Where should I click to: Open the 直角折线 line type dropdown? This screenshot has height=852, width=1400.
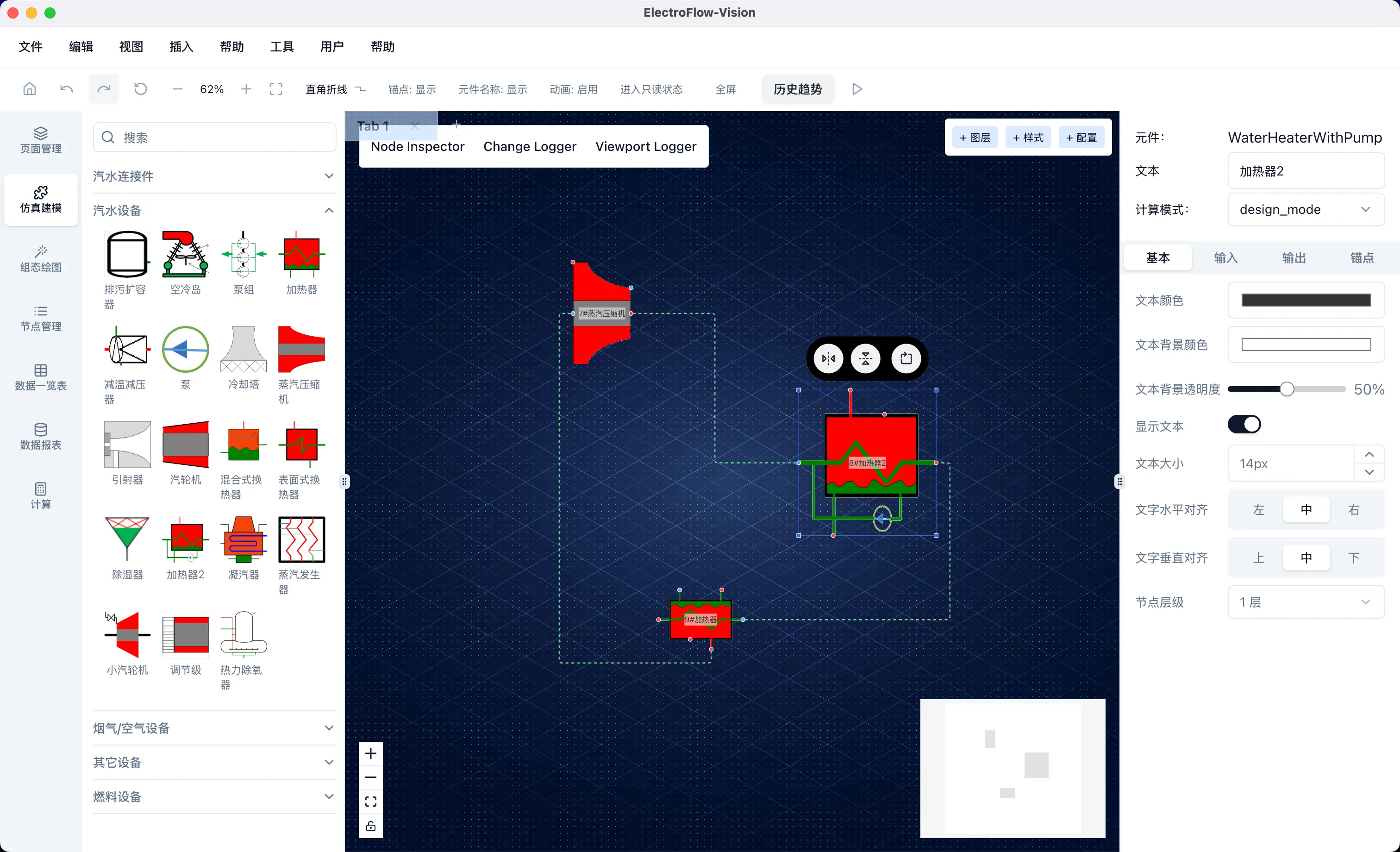click(x=336, y=89)
